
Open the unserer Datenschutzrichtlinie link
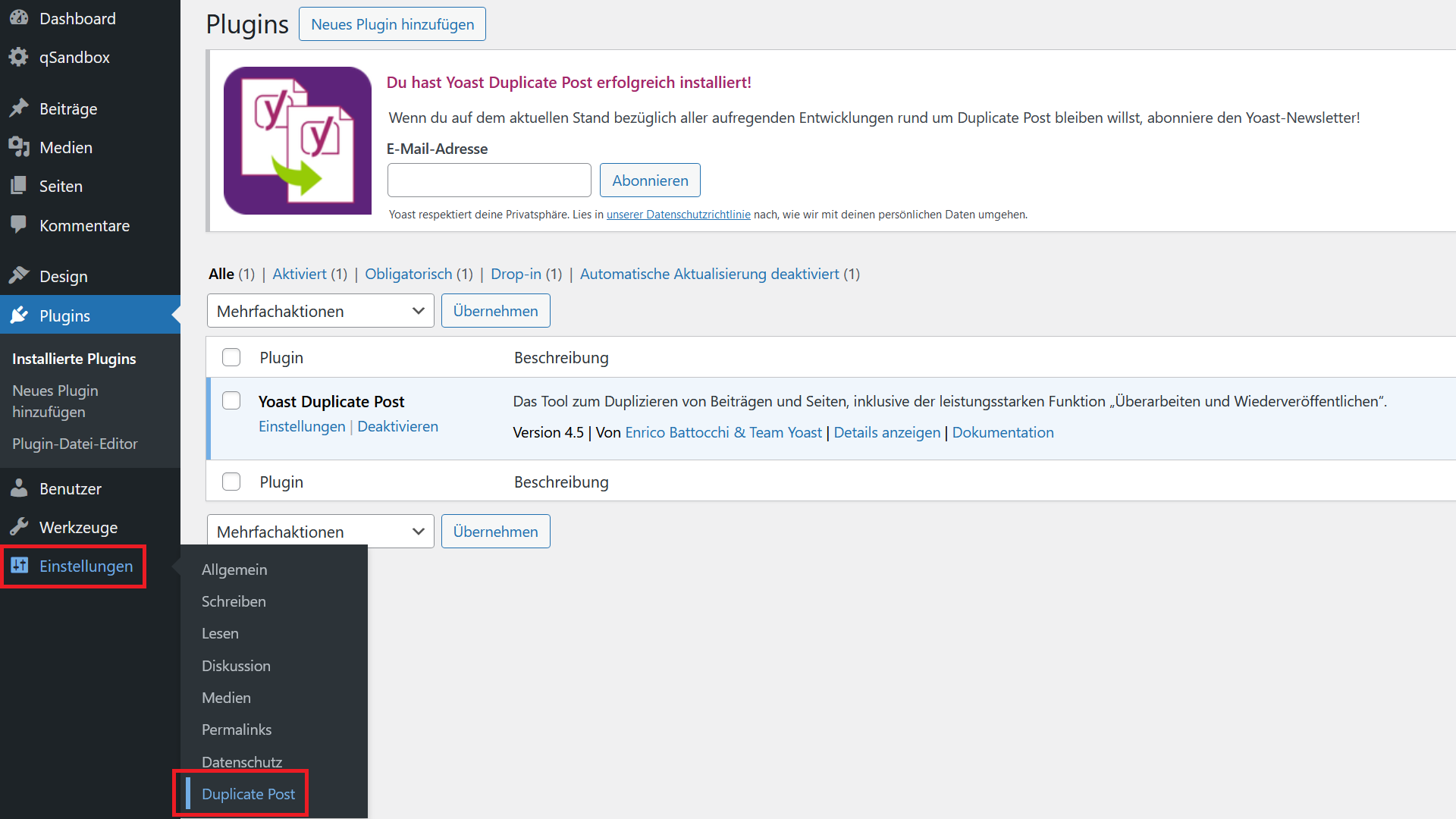679,215
